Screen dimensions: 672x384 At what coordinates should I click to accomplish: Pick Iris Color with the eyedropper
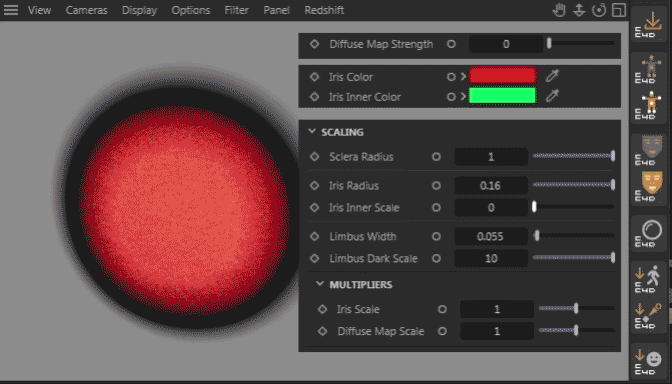[x=552, y=76]
